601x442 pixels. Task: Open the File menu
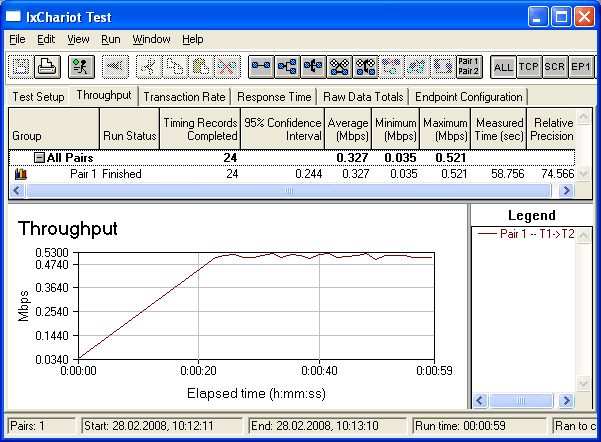(x=17, y=39)
